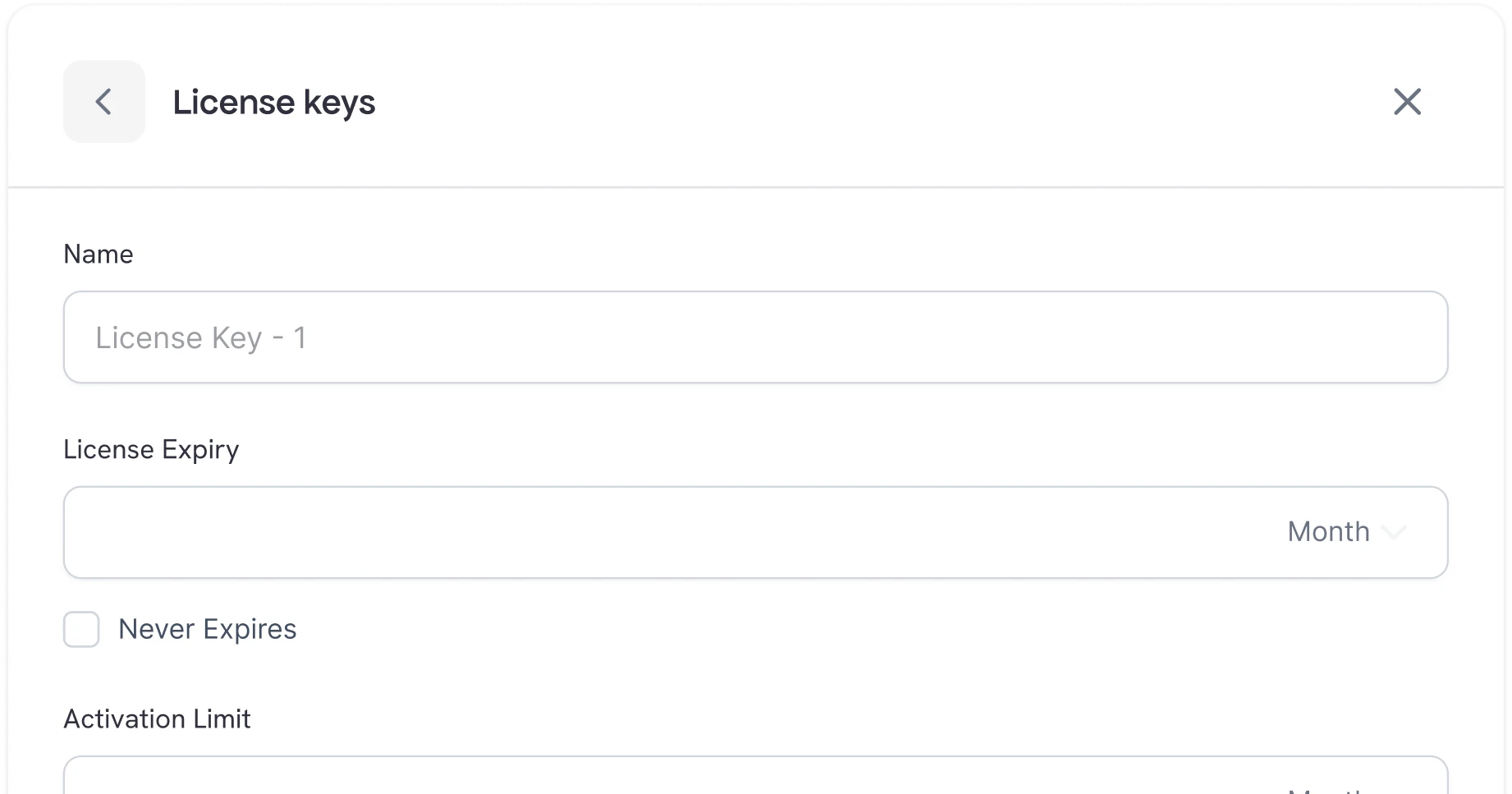
Task: Click the Name input field
Action: (755, 337)
